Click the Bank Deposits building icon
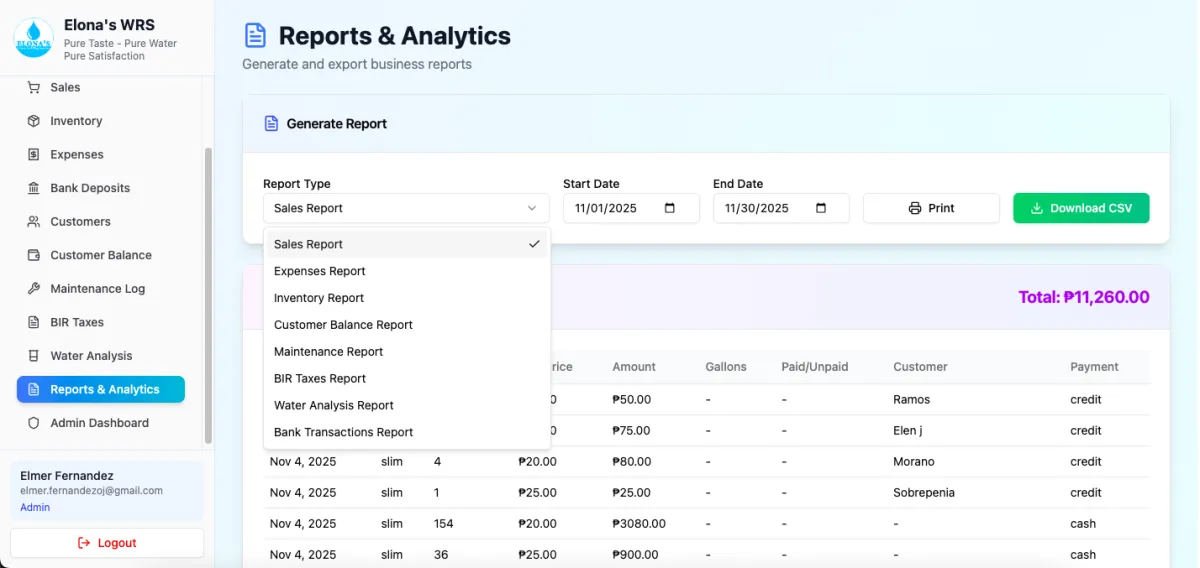 [34, 188]
